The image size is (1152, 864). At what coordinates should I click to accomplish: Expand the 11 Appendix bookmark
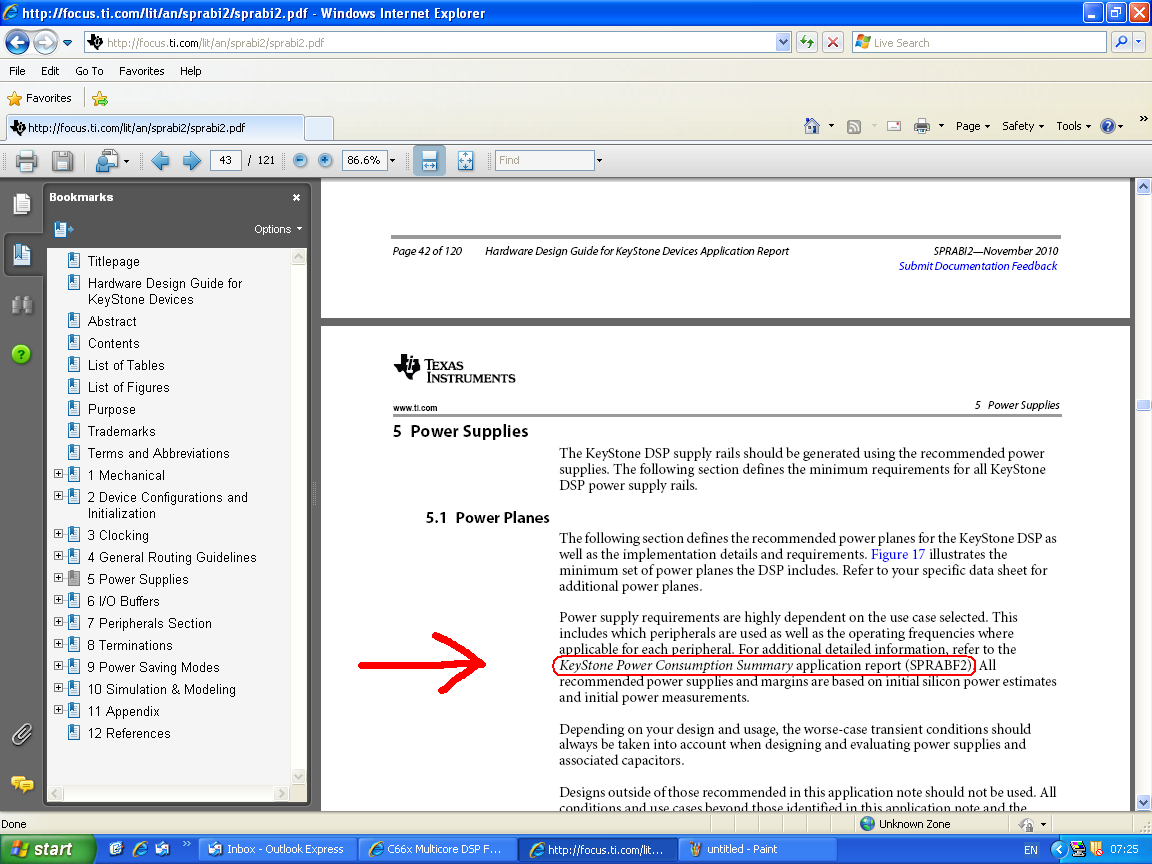tap(59, 710)
